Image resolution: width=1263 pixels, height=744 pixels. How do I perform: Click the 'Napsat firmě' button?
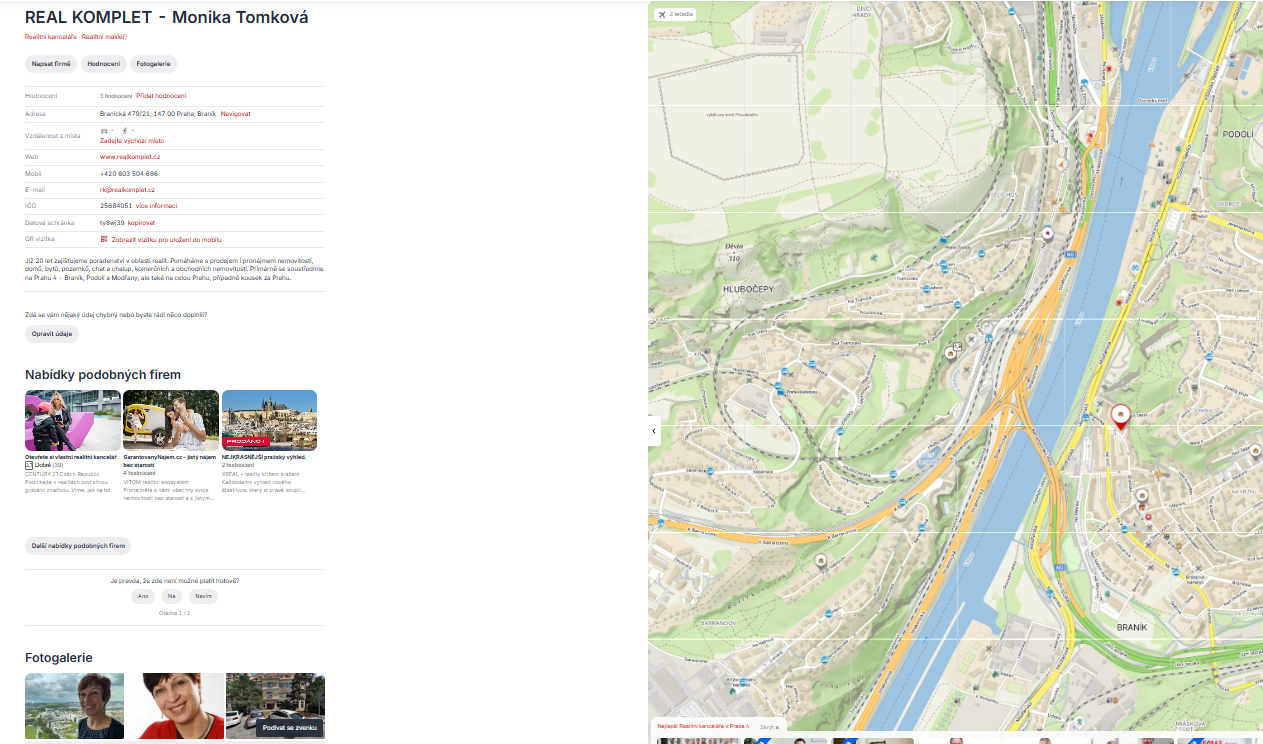(51, 64)
